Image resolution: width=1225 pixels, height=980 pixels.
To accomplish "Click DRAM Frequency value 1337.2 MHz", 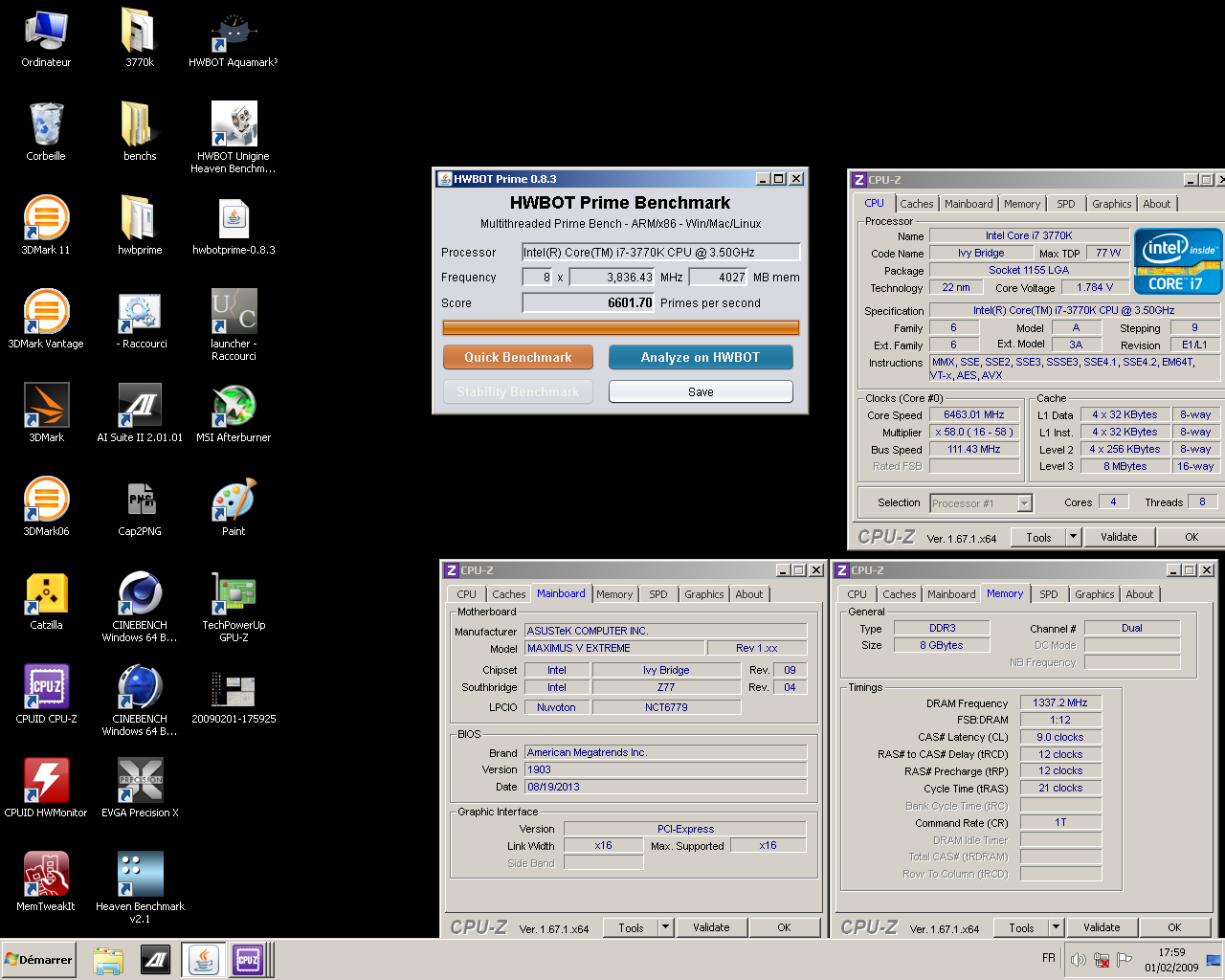I will (1060, 702).
